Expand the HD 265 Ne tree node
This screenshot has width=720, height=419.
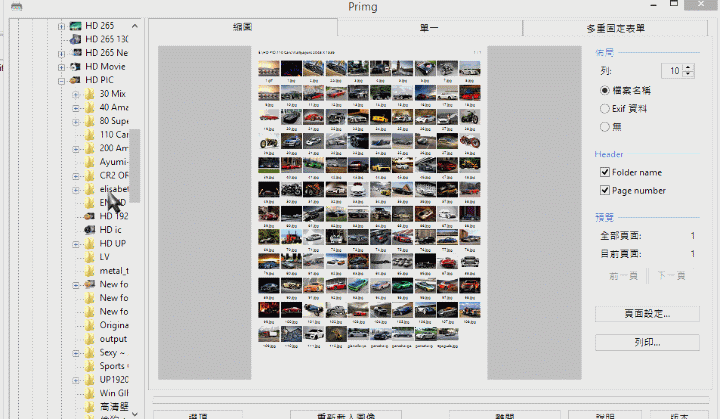pyautogui.click(x=61, y=54)
